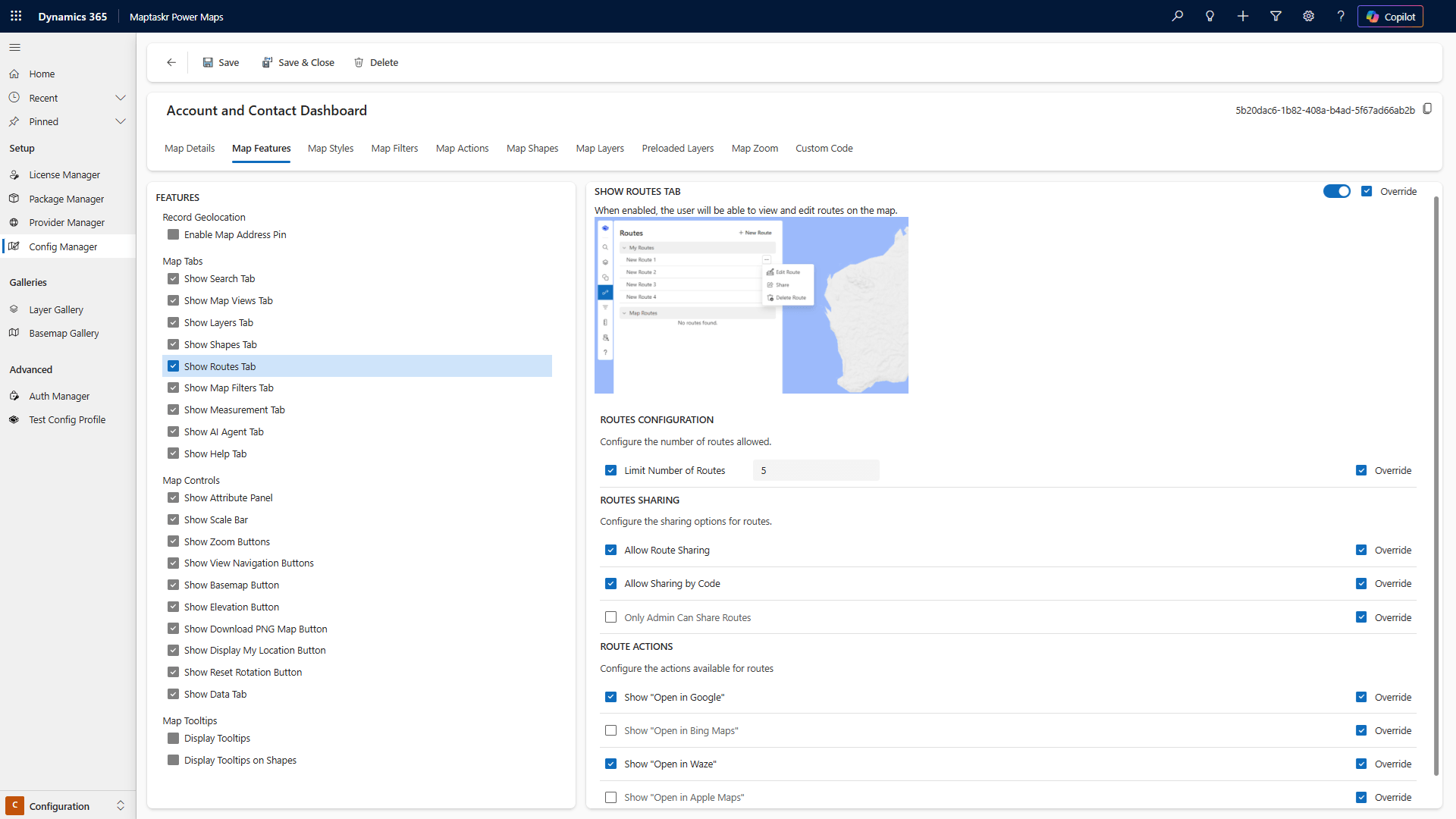The height and width of the screenshot is (819, 1456).
Task: Click the Delete trash button
Action: click(x=376, y=62)
